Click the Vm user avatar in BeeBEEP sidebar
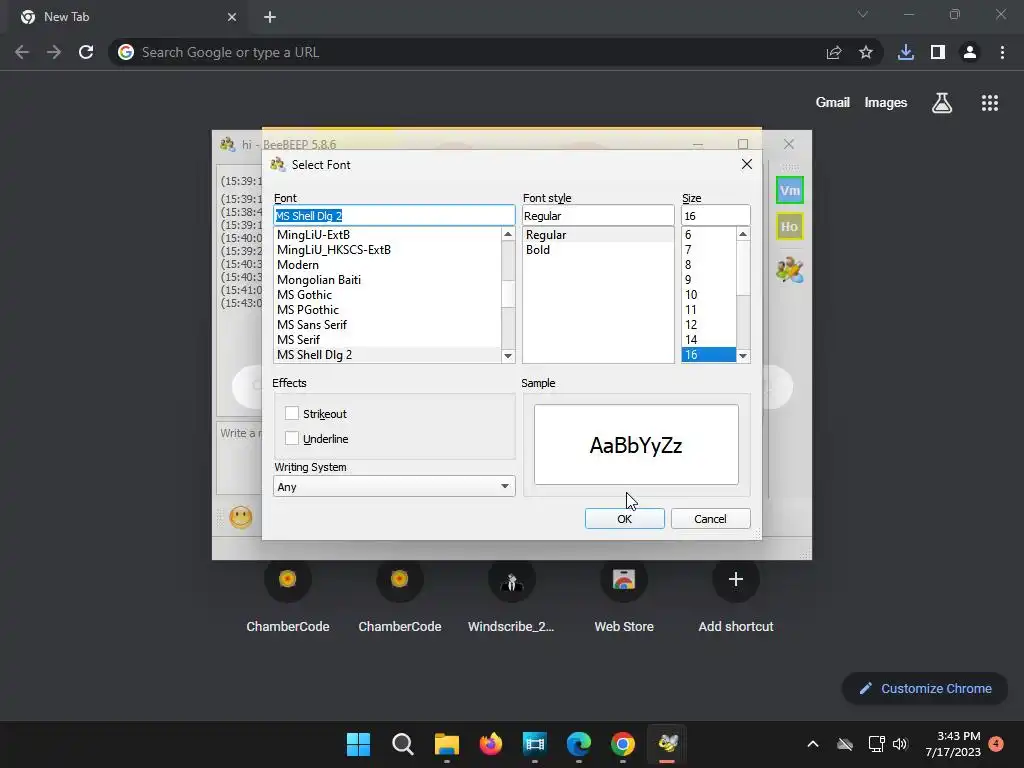Image resolution: width=1024 pixels, height=768 pixels. click(x=790, y=191)
